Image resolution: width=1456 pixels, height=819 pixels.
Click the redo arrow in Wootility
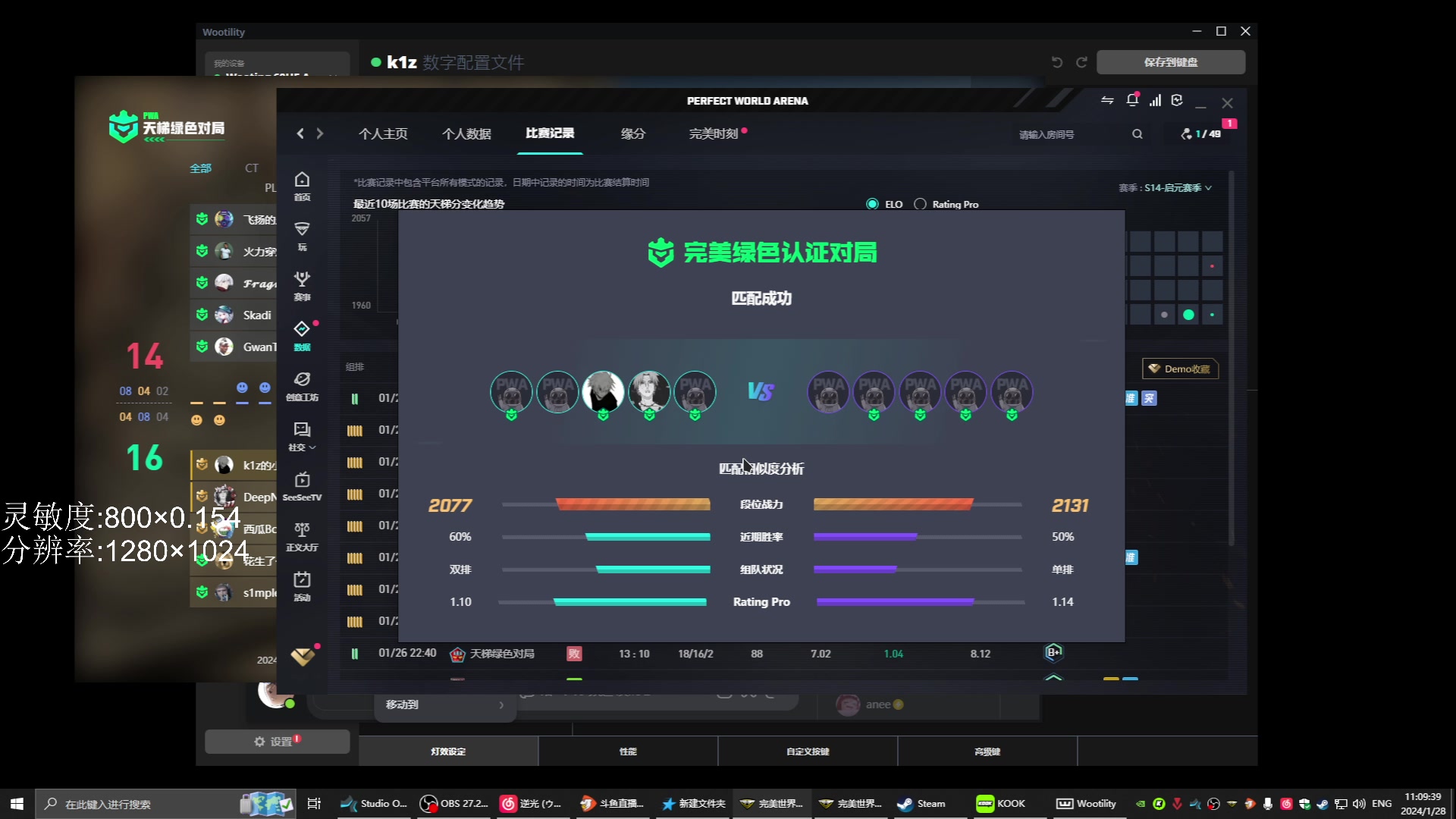point(1082,62)
